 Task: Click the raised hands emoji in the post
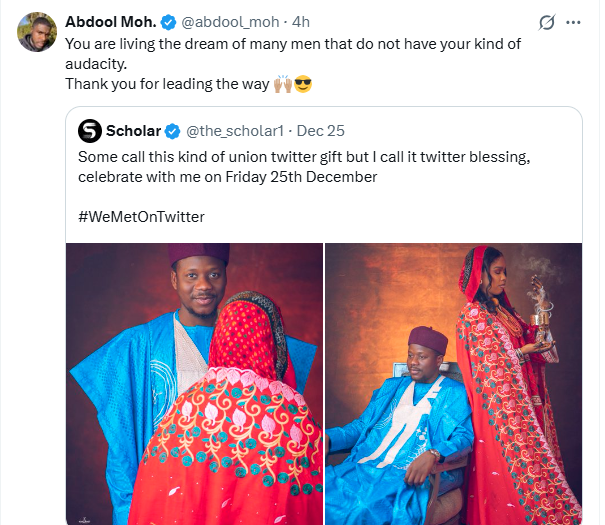click(x=279, y=84)
